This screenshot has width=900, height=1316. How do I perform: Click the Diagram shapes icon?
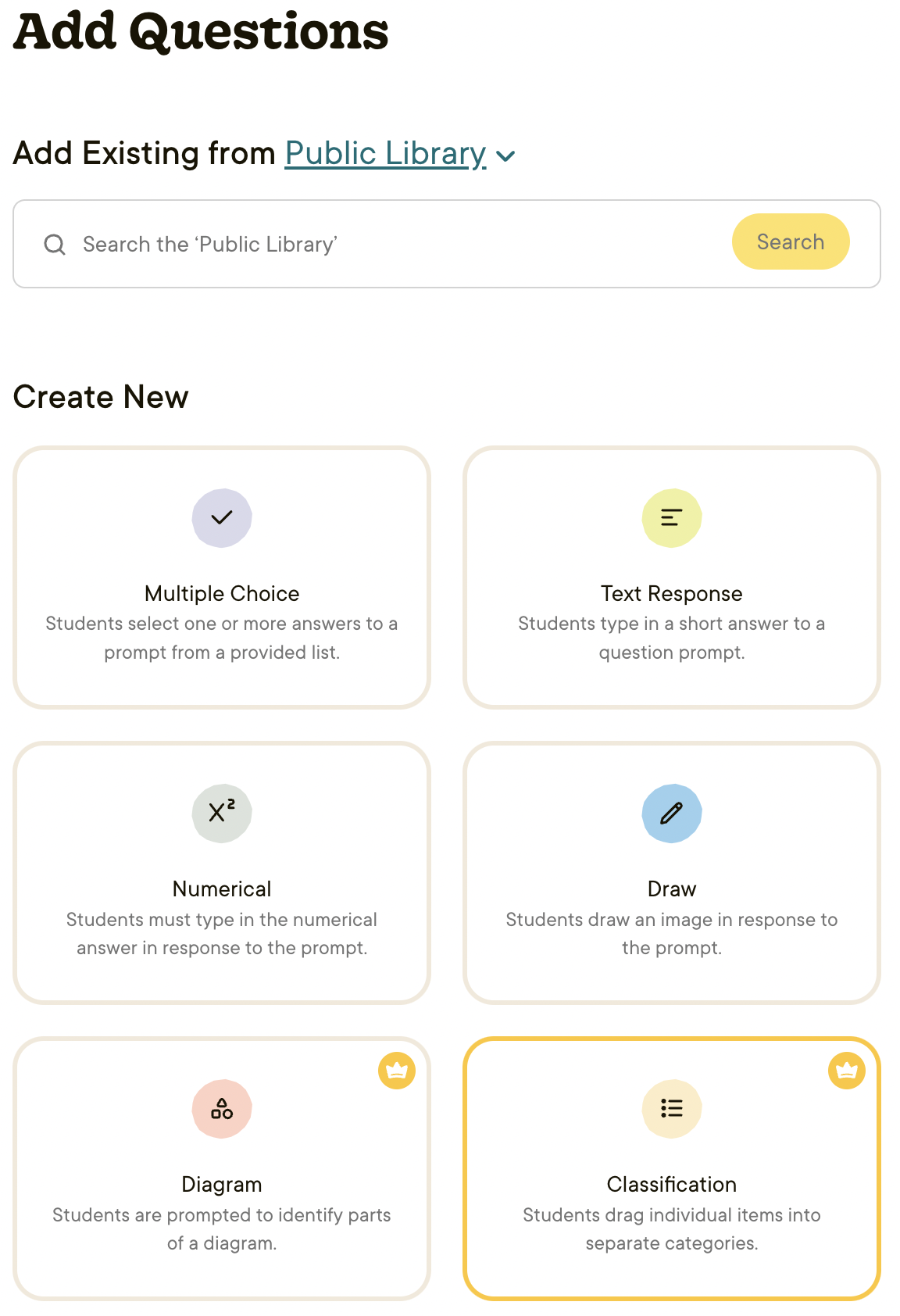(222, 1108)
